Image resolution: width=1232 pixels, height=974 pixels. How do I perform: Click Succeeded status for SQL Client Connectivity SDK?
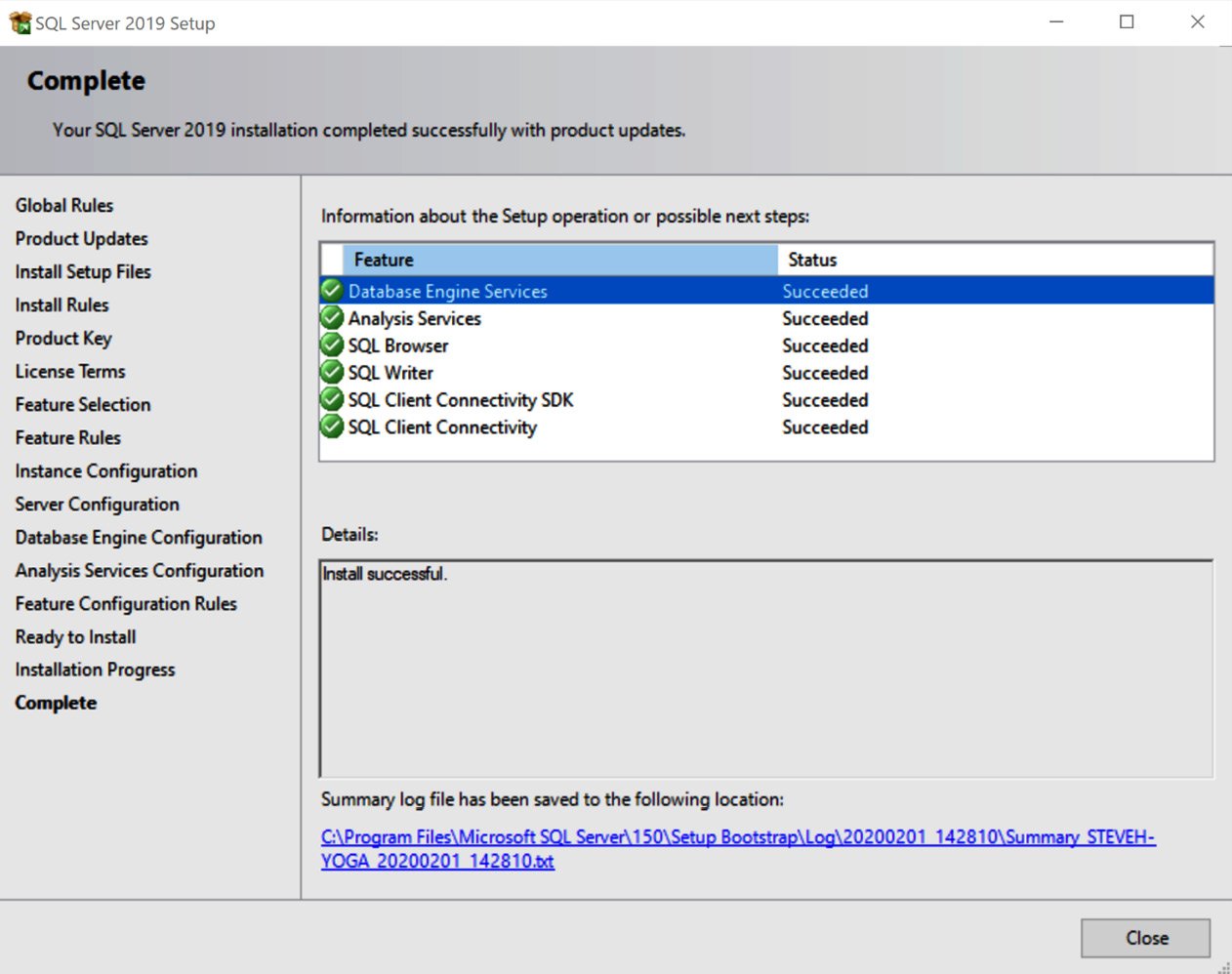[x=825, y=400]
